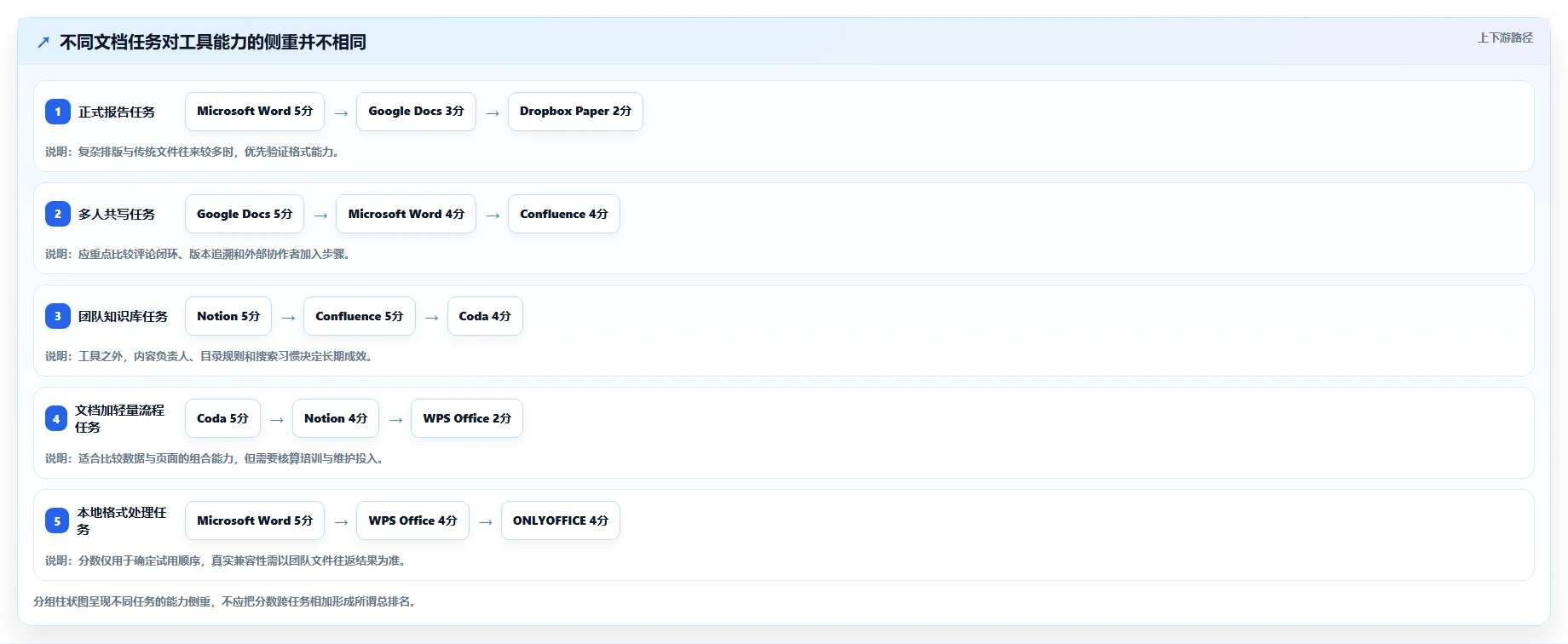The image size is (1568, 644).
Task: Click Microsoft Word 5分 chip in 正式报告任务 row
Action: pos(255,112)
